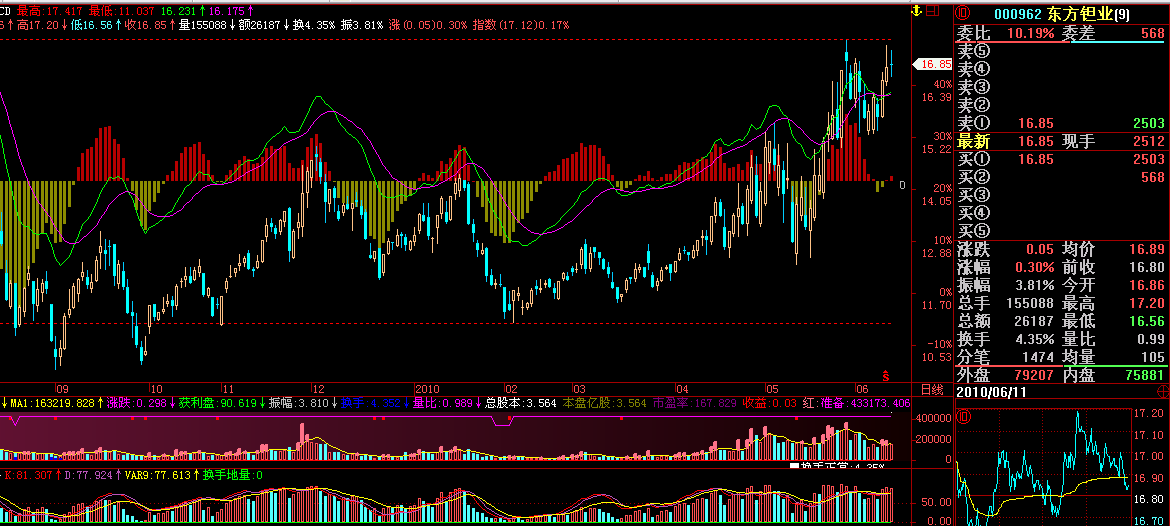
Task: Click the 涨跌 0.05 value
Action: point(1039,249)
